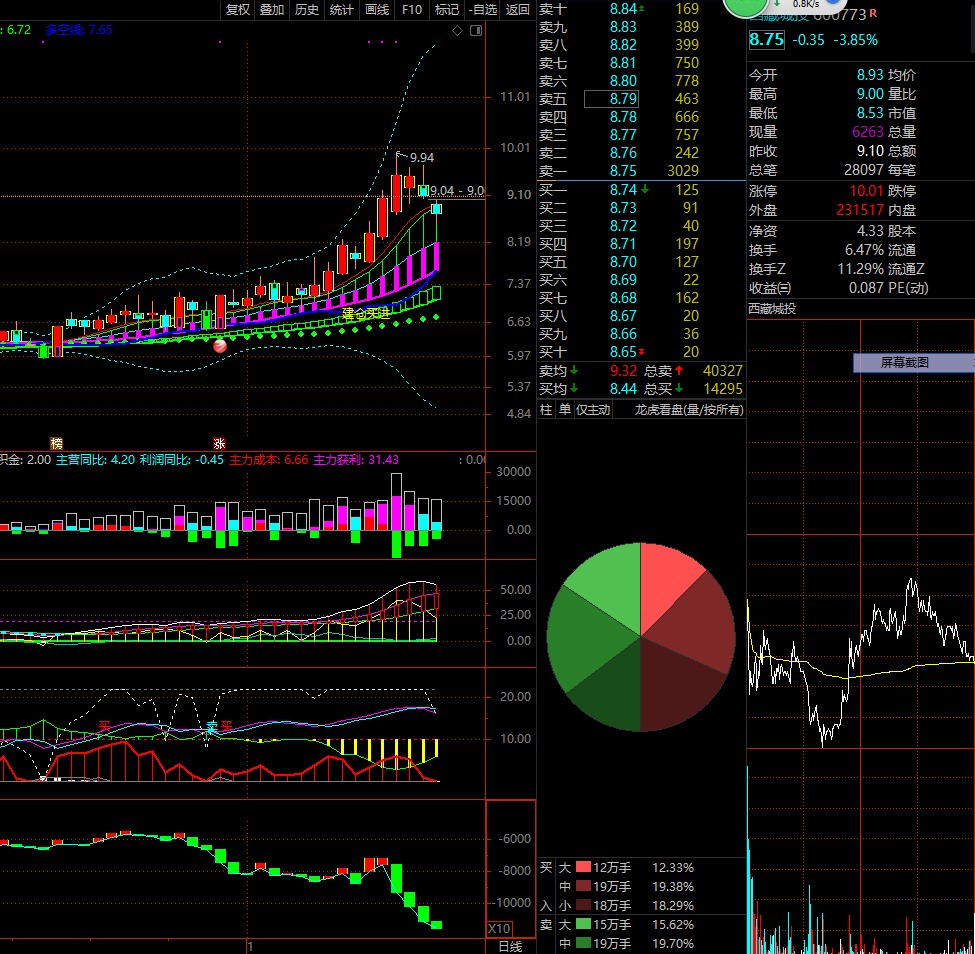Open the 叠加 overlay option
The image size is (975, 954).
click(x=272, y=9)
